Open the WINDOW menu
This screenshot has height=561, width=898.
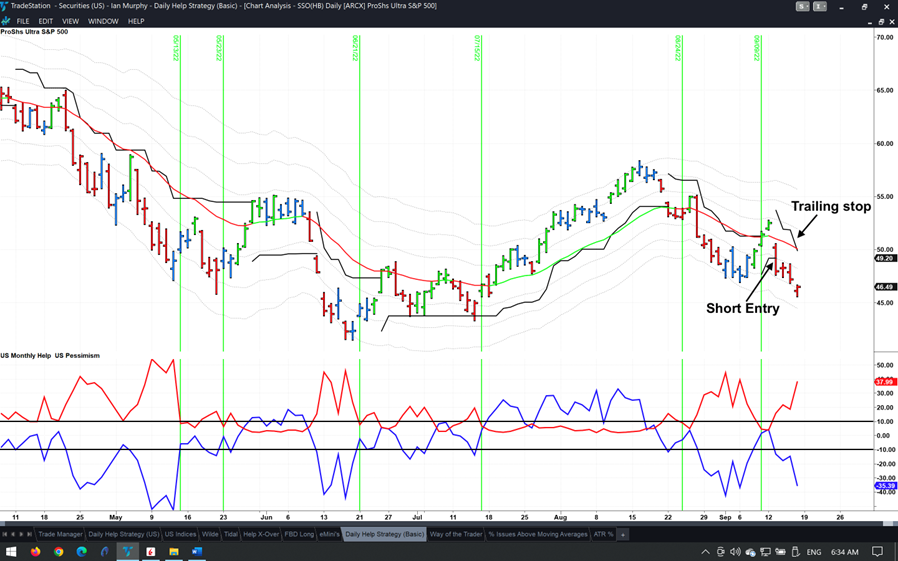102,21
